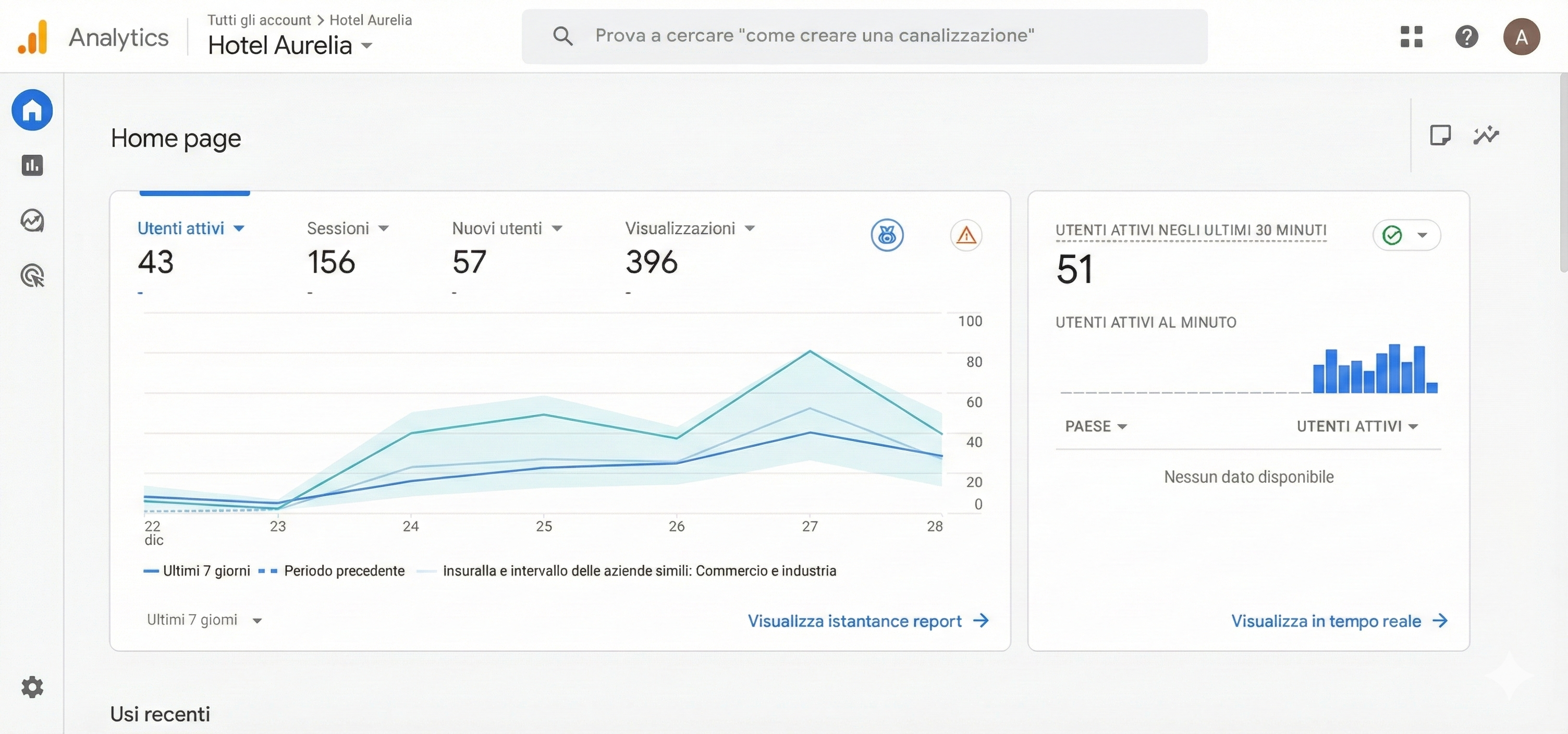This screenshot has width=1568, height=734.
Task: Click the orange warning triangle icon
Action: click(966, 235)
